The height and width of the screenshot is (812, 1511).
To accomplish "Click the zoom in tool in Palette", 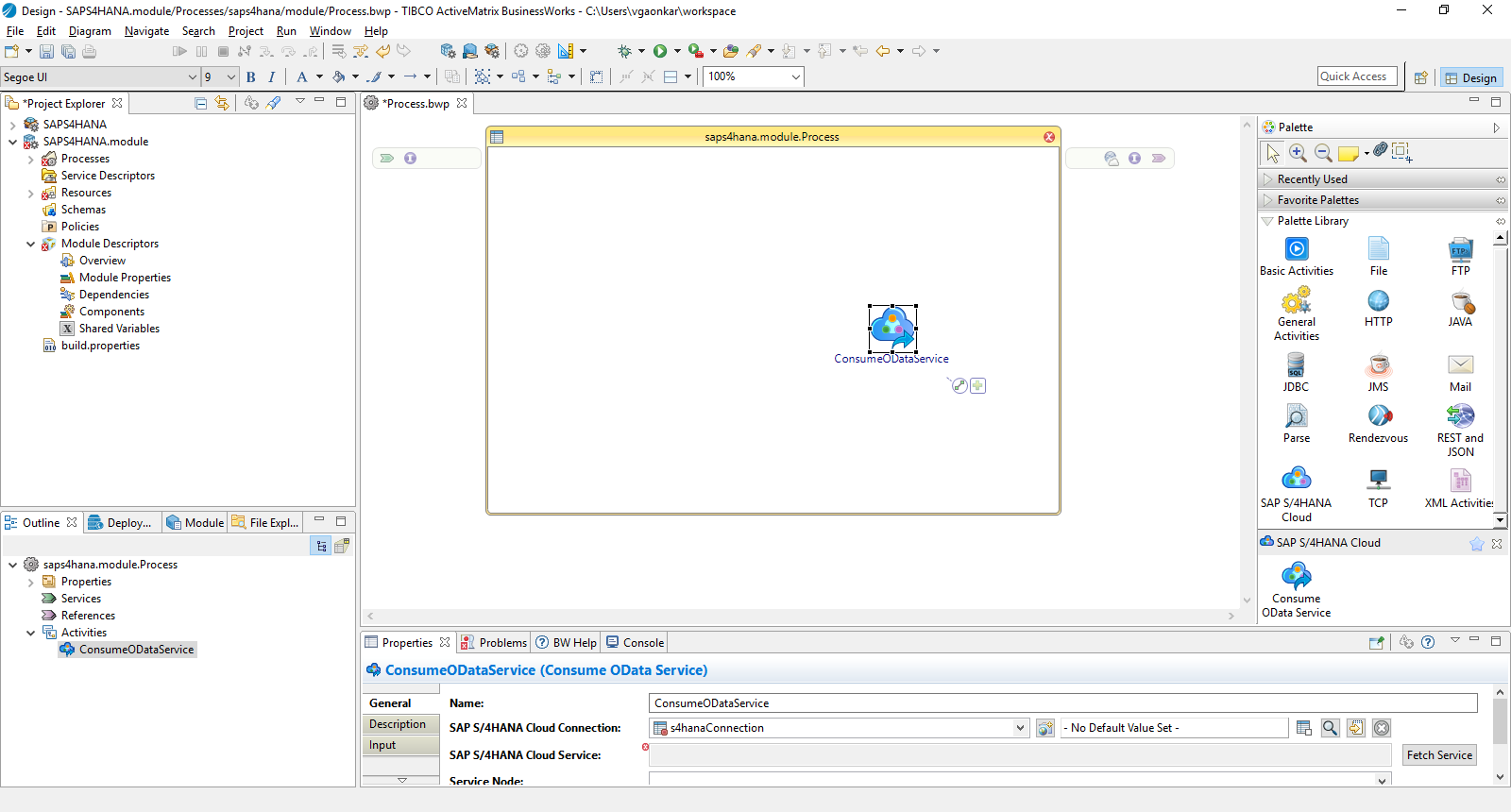I will point(1298,152).
